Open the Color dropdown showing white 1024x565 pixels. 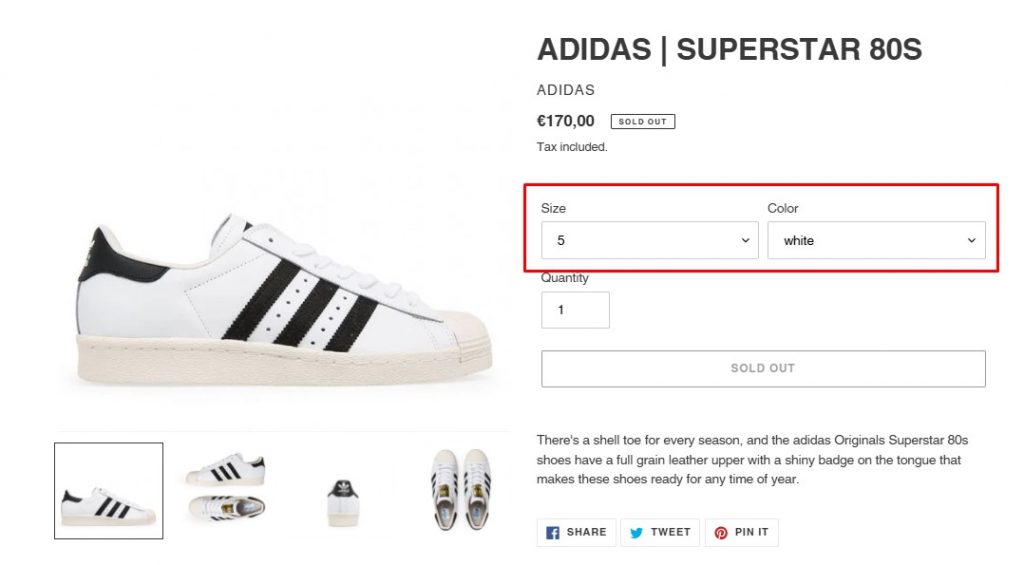(x=876, y=241)
